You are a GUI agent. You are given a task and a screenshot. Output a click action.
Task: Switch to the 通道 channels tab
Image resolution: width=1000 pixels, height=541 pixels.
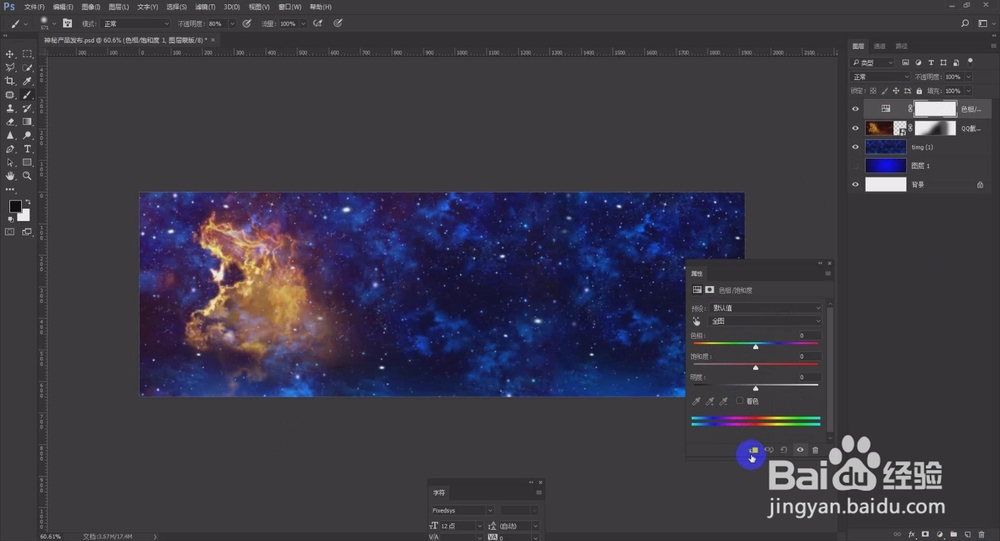pos(879,46)
